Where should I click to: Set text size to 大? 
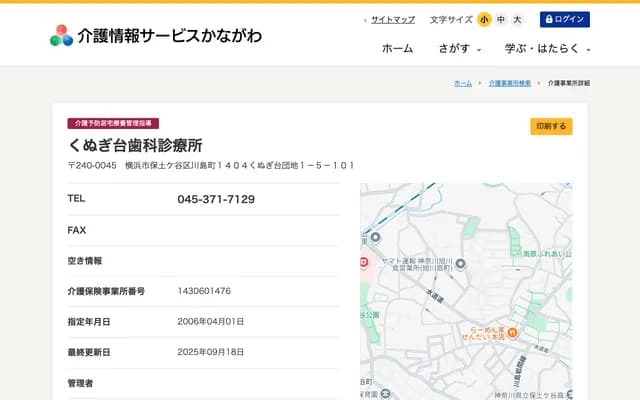517,20
